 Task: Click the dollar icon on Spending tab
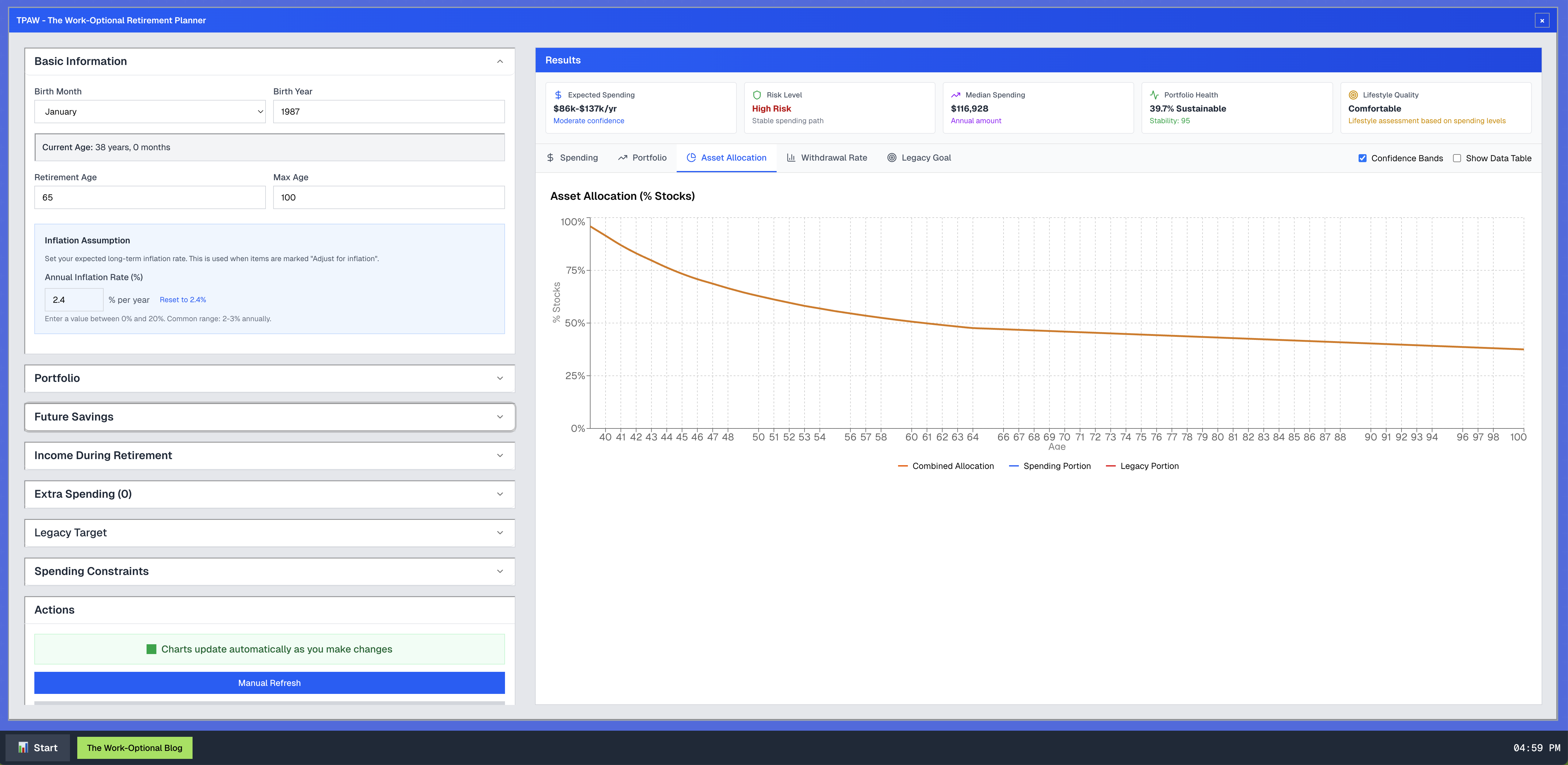pos(550,158)
